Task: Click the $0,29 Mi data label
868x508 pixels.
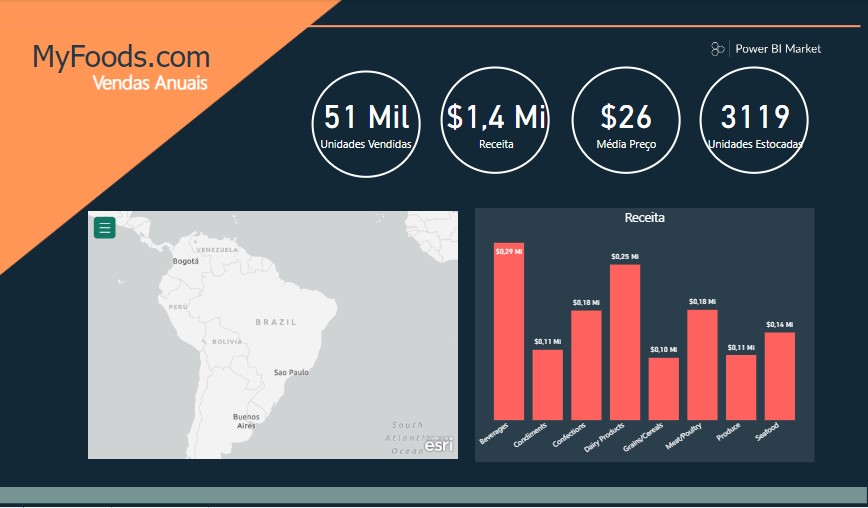Action: (x=509, y=251)
